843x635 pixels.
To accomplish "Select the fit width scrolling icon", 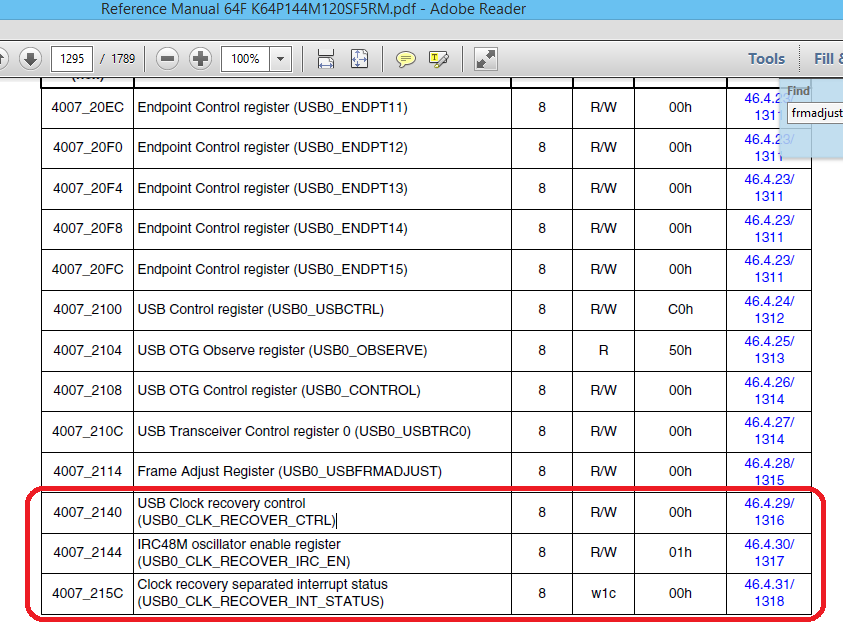I will [x=326, y=59].
